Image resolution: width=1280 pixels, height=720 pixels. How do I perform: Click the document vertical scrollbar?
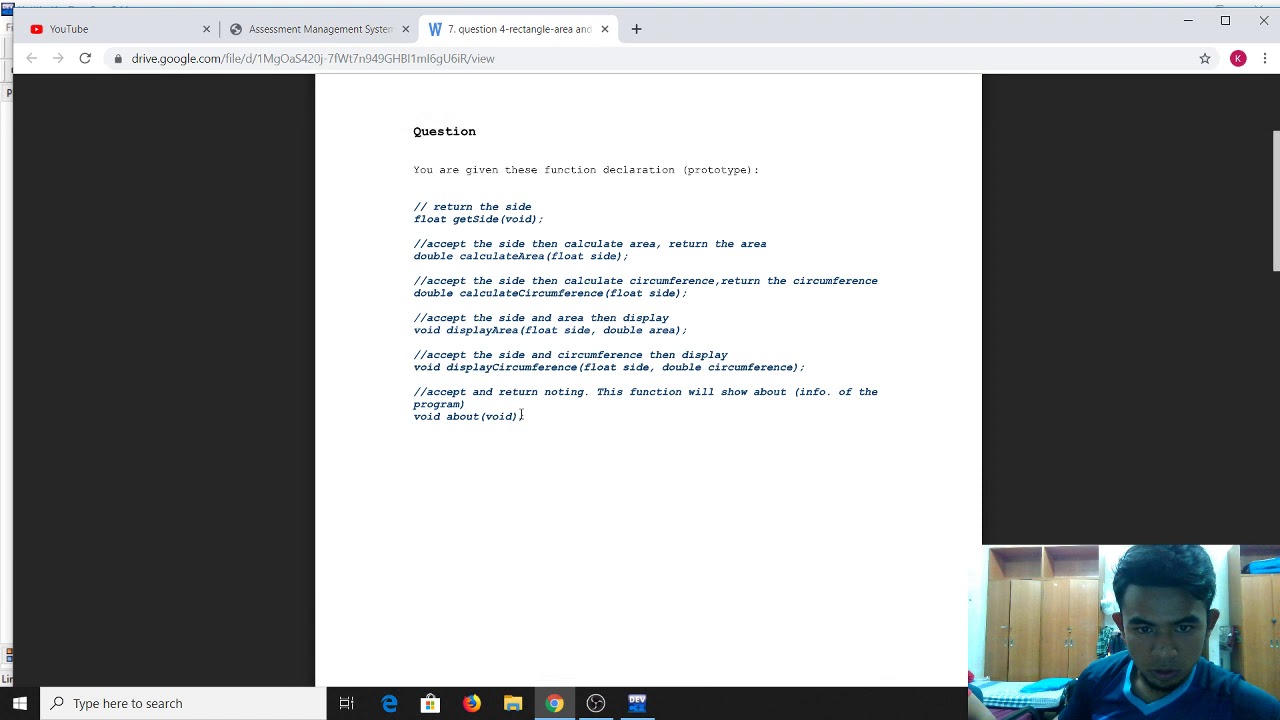[x=1276, y=200]
